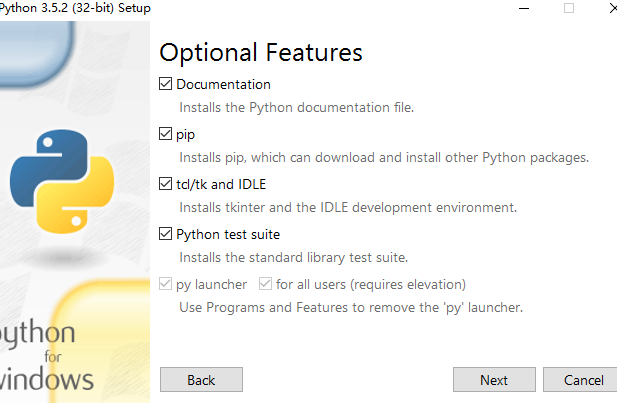Click the tkinter and IDLE description text

pyautogui.click(x=347, y=207)
